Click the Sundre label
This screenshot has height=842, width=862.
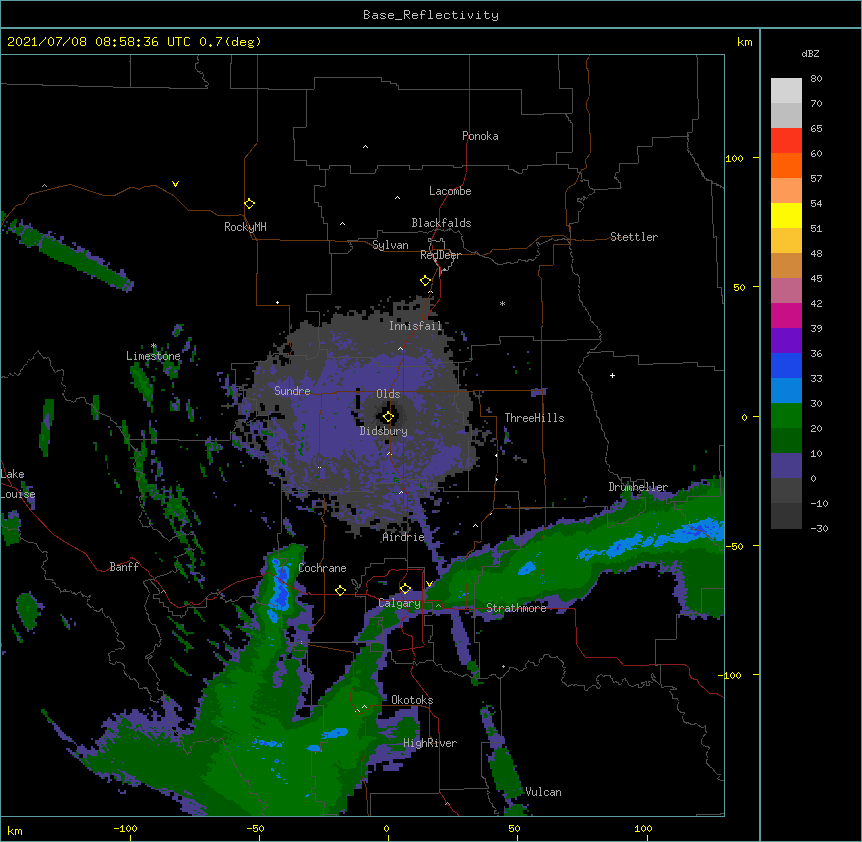(292, 391)
